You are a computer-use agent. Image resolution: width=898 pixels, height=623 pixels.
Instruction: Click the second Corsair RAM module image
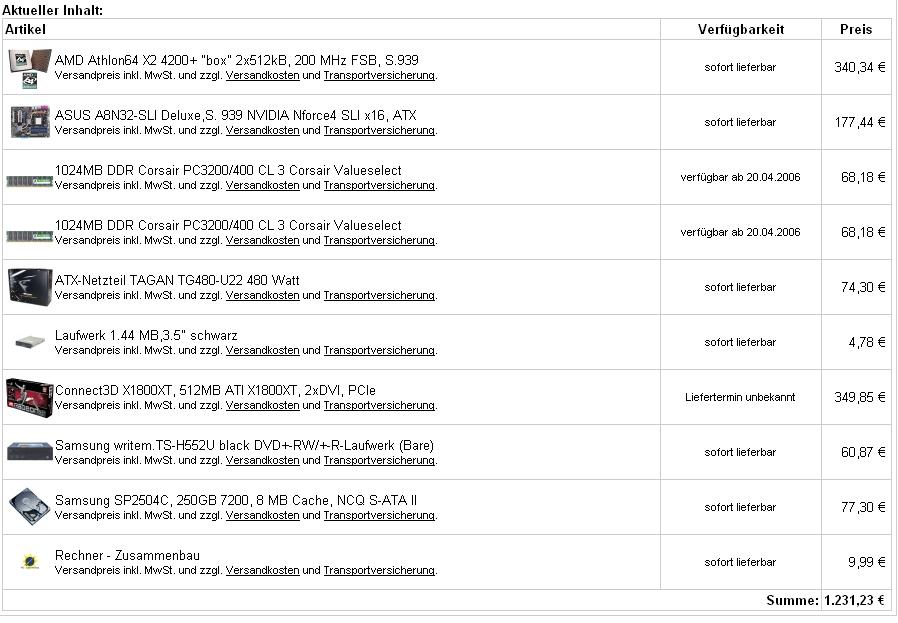(29, 236)
